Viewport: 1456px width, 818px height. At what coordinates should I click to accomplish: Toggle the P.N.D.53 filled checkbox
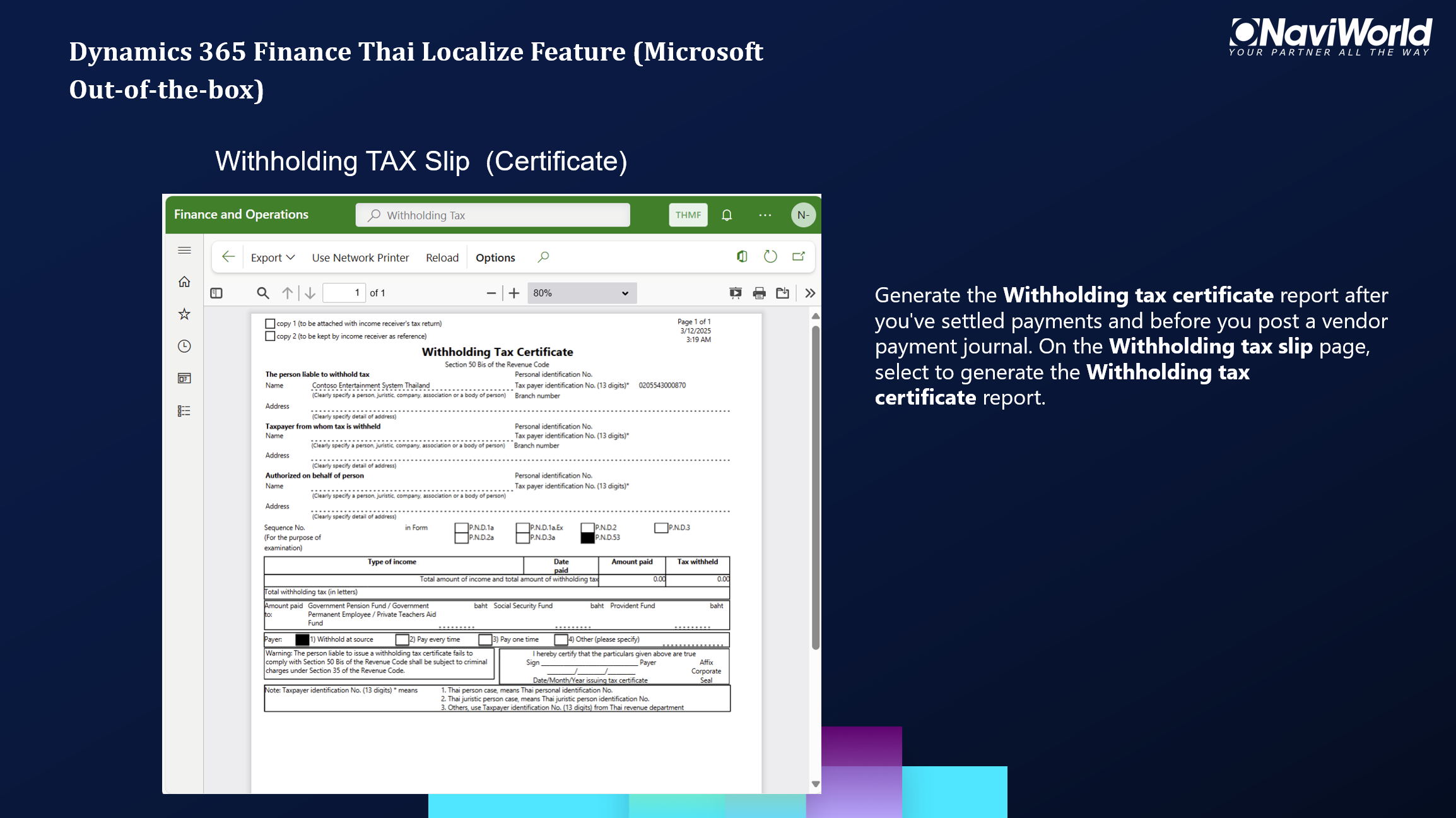587,538
